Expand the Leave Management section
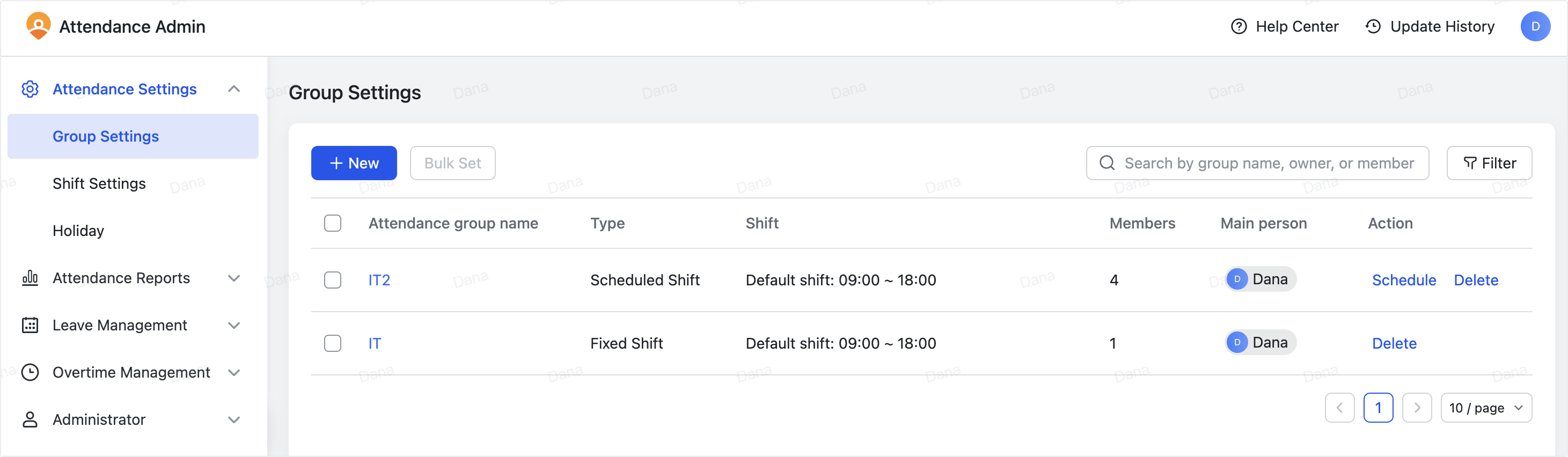 click(x=235, y=325)
